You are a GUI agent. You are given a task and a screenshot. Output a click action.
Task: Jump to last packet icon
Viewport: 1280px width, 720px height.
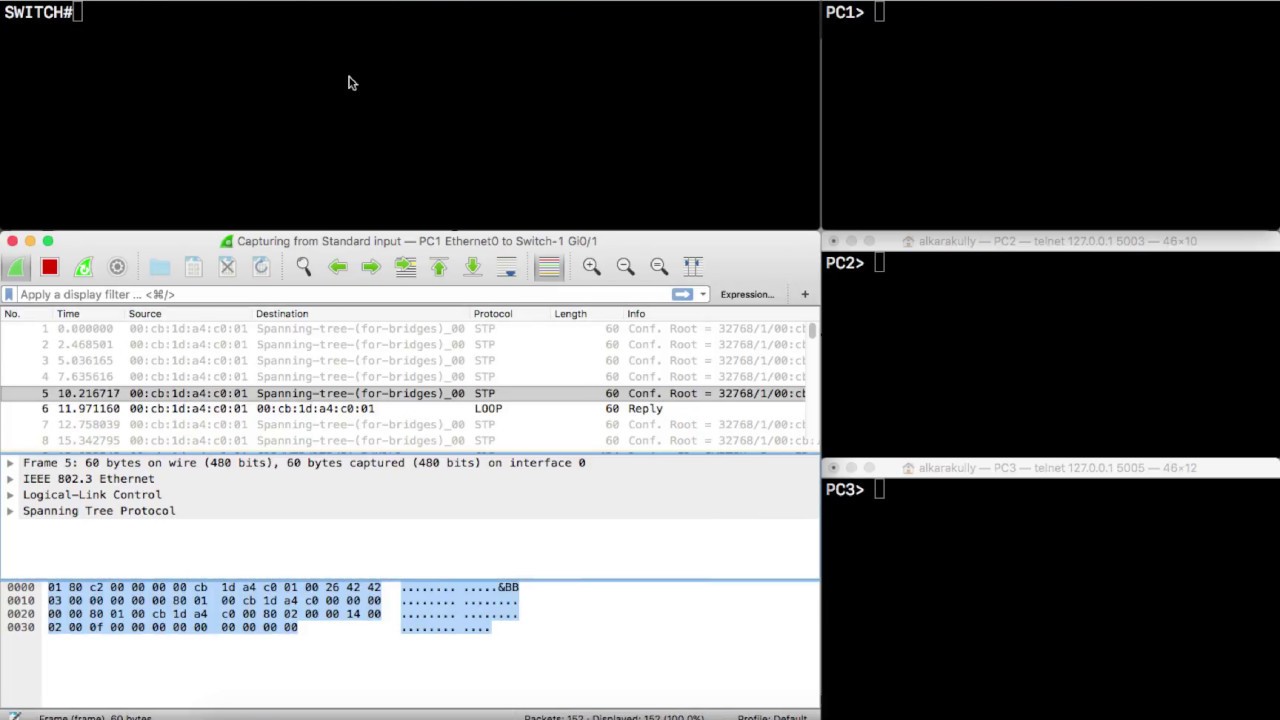pyautogui.click(x=473, y=267)
